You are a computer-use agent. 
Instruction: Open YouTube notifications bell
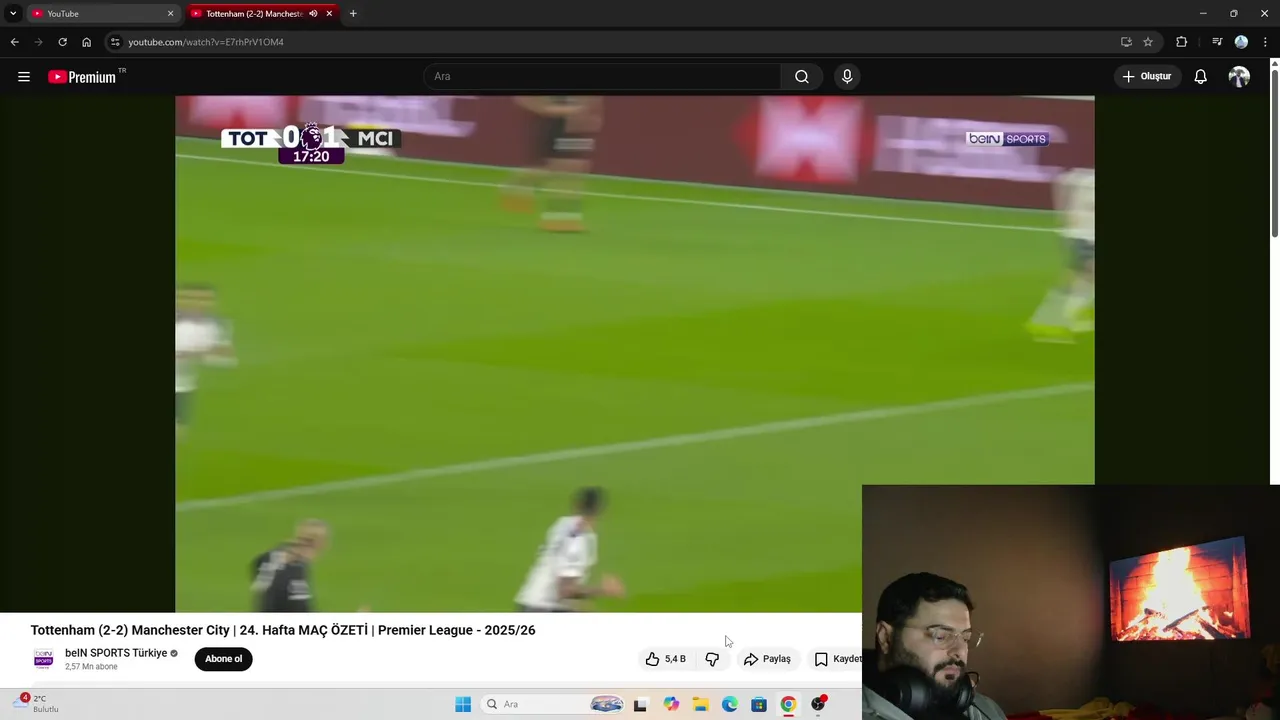[x=1201, y=76]
